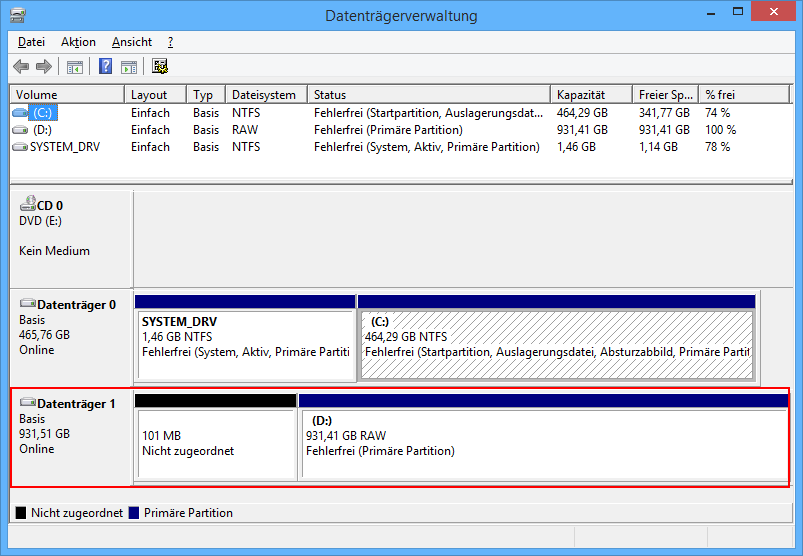803x556 pixels.
Task: Click the Datenträgerverwaltung title bar app icon
Action: pos(17,15)
